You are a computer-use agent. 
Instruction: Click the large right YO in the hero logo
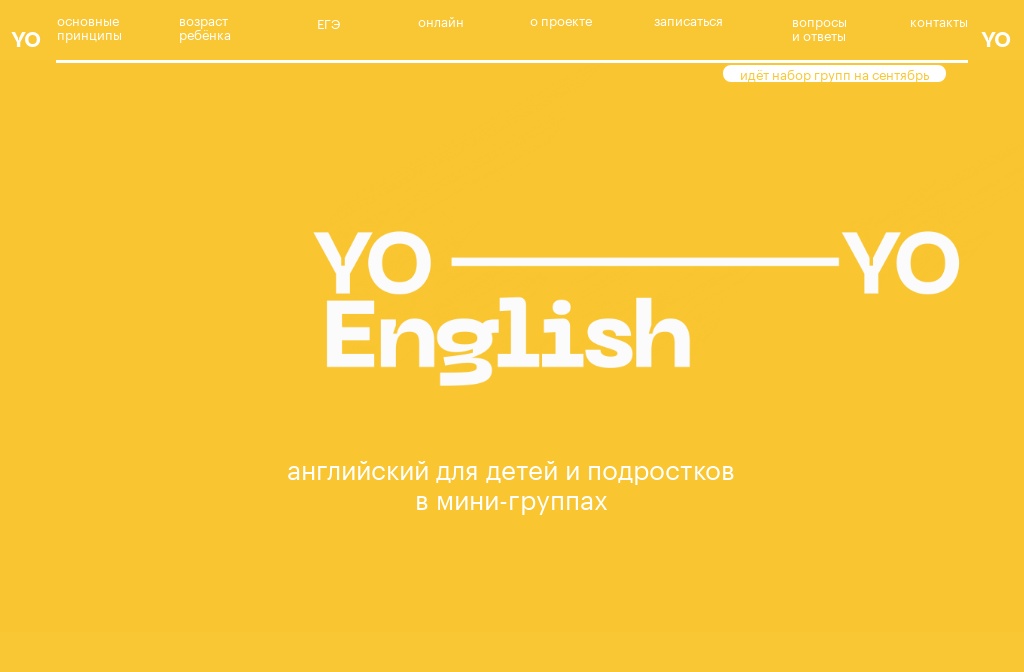click(900, 262)
